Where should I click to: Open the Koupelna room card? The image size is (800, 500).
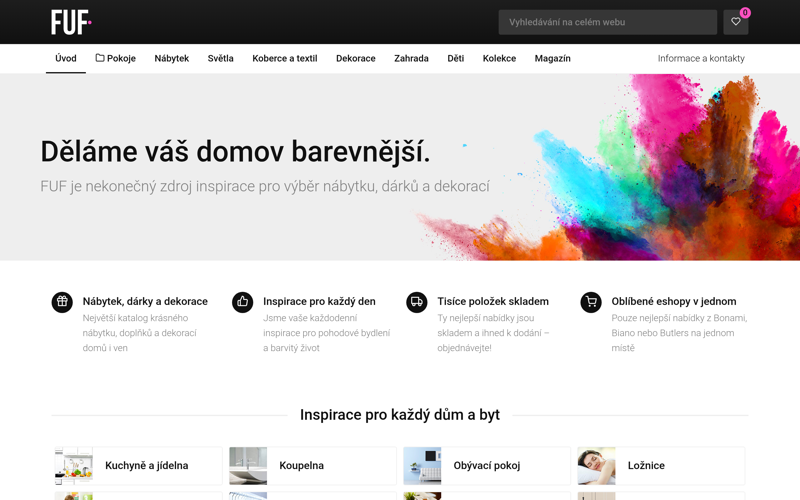click(313, 465)
